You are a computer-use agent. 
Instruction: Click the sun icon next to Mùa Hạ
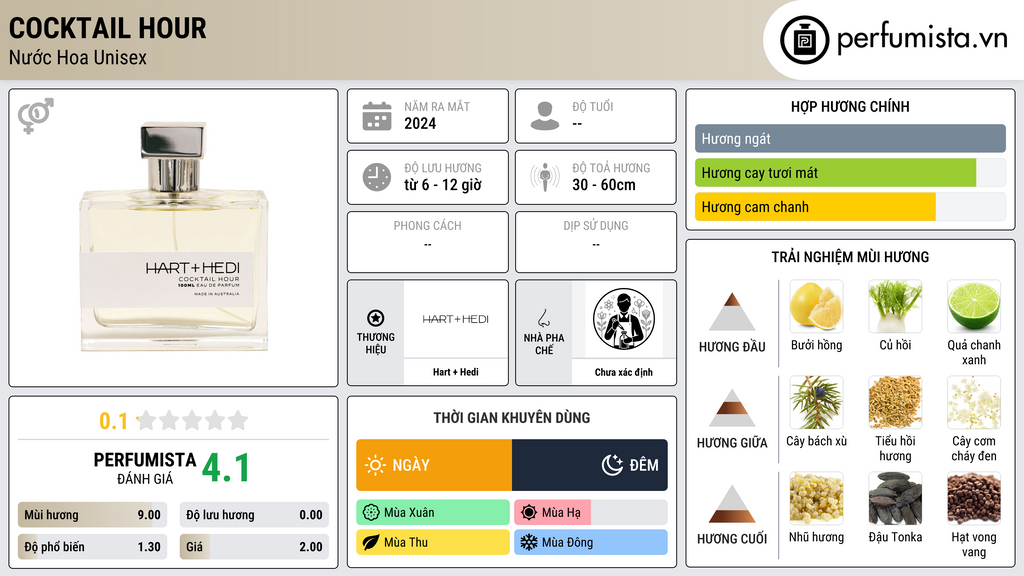[529, 513]
